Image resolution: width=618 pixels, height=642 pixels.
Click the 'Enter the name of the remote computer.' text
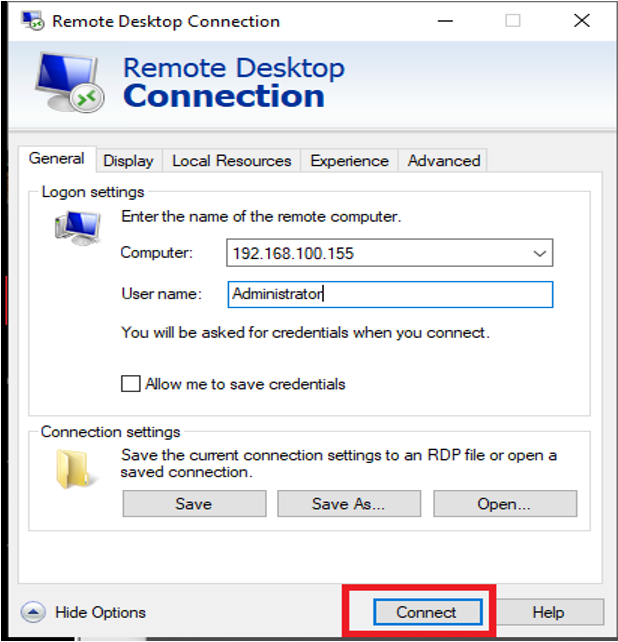pyautogui.click(x=261, y=217)
